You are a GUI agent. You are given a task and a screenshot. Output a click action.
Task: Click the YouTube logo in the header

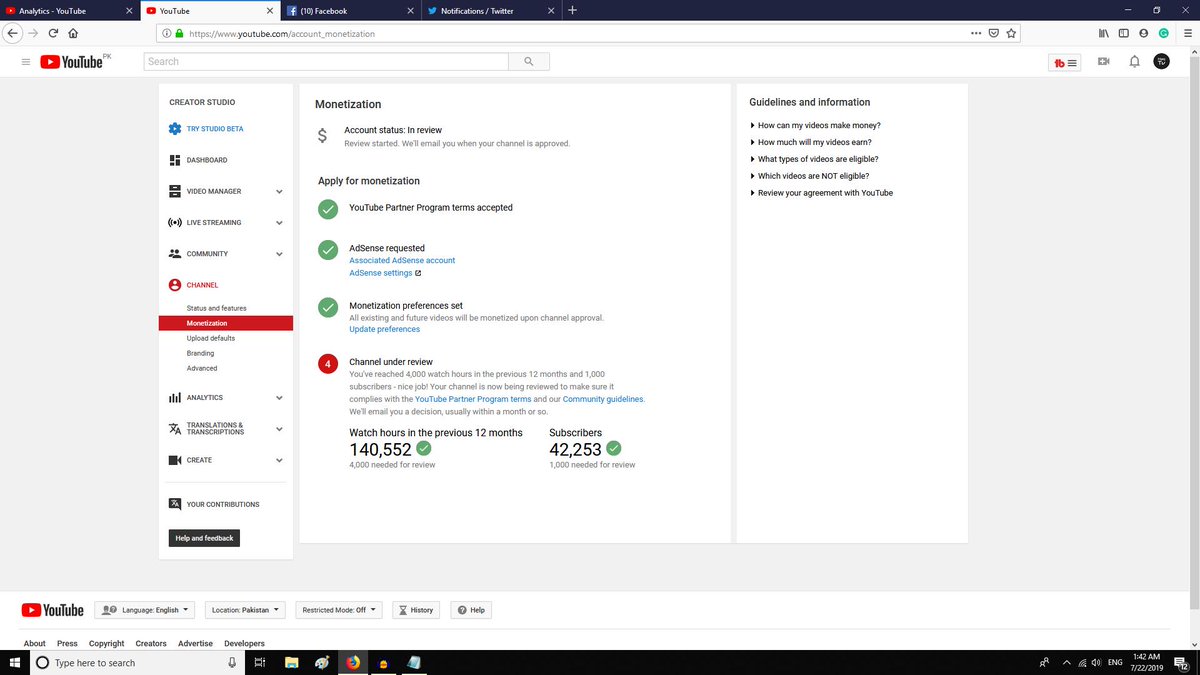point(72,62)
